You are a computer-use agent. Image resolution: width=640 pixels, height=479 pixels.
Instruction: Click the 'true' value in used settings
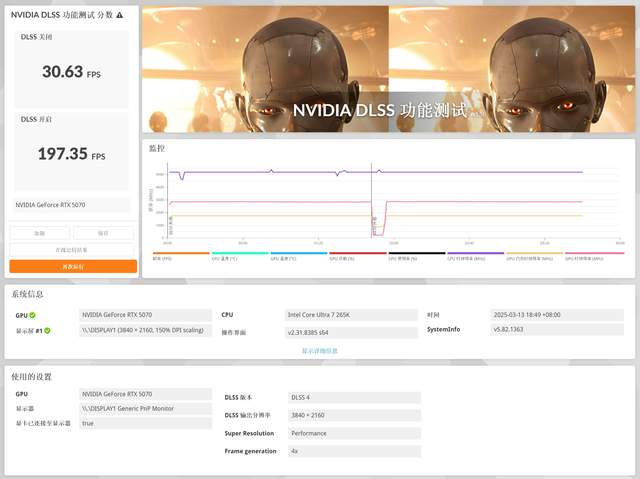click(x=145, y=424)
